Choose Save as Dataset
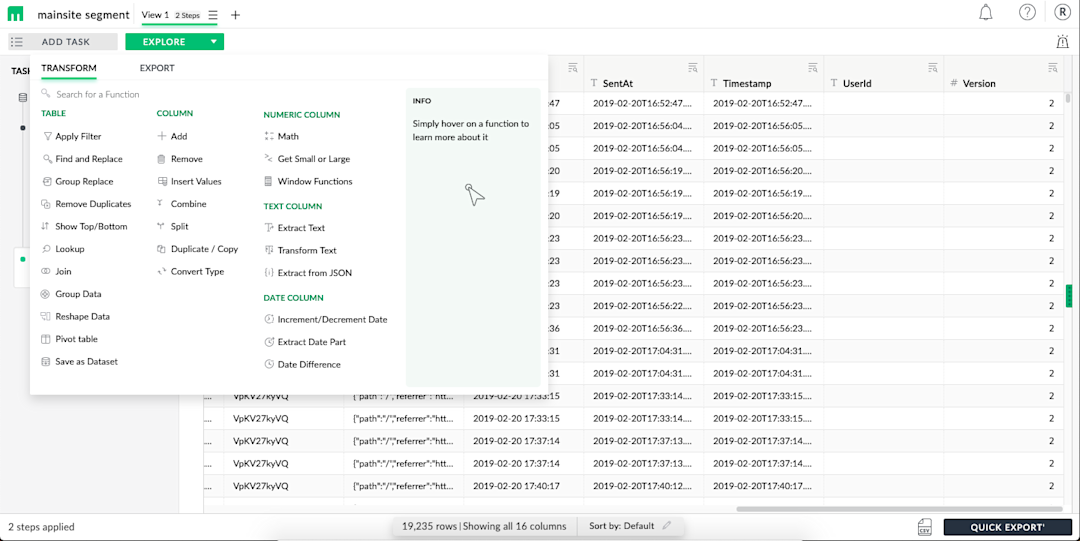 79,362
